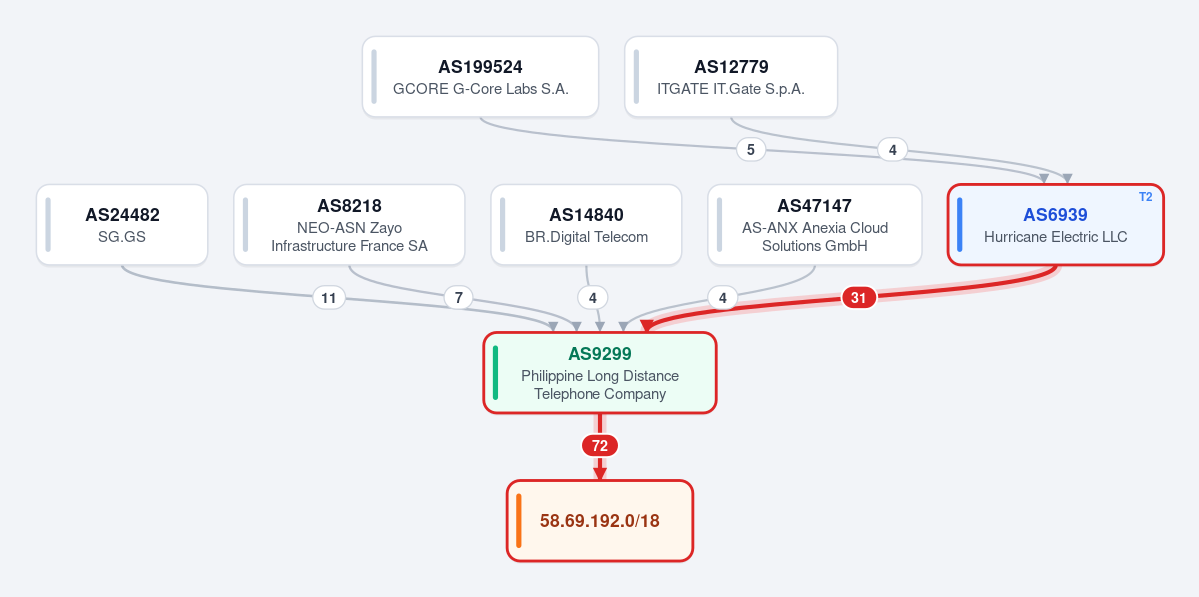Click the red 31 edge label
Image resolution: width=1199 pixels, height=597 pixels.
859,297
